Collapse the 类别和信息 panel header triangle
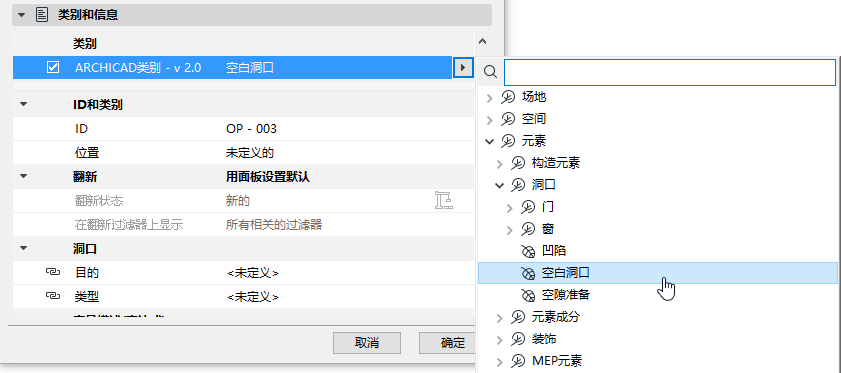The height and width of the screenshot is (373, 841). 21,15
